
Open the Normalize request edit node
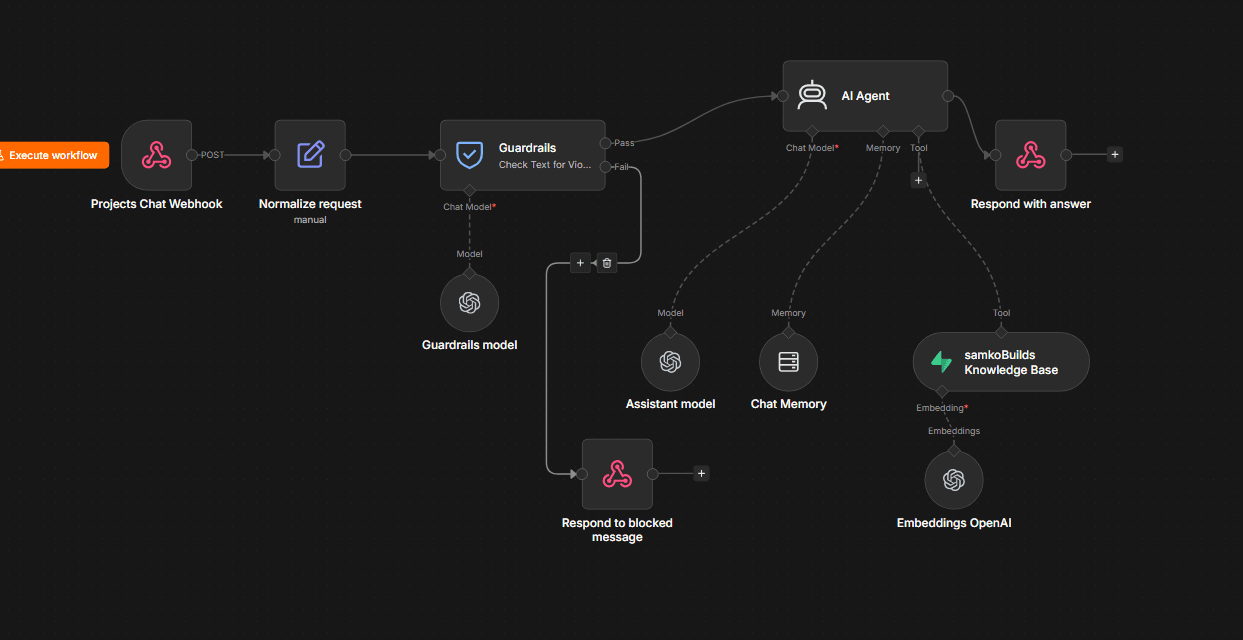point(310,155)
